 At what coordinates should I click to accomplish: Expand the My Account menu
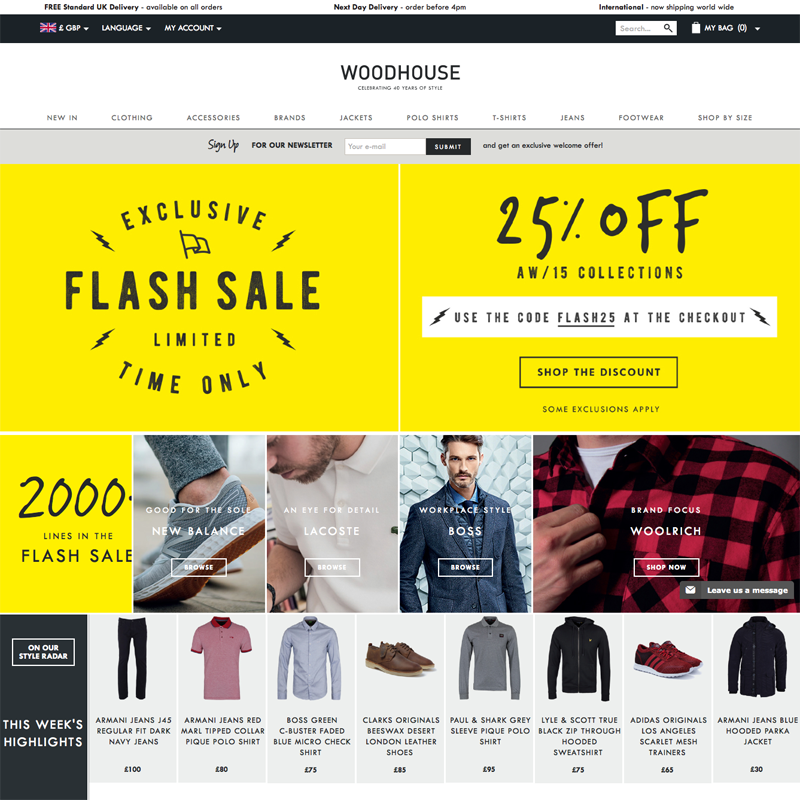click(193, 28)
